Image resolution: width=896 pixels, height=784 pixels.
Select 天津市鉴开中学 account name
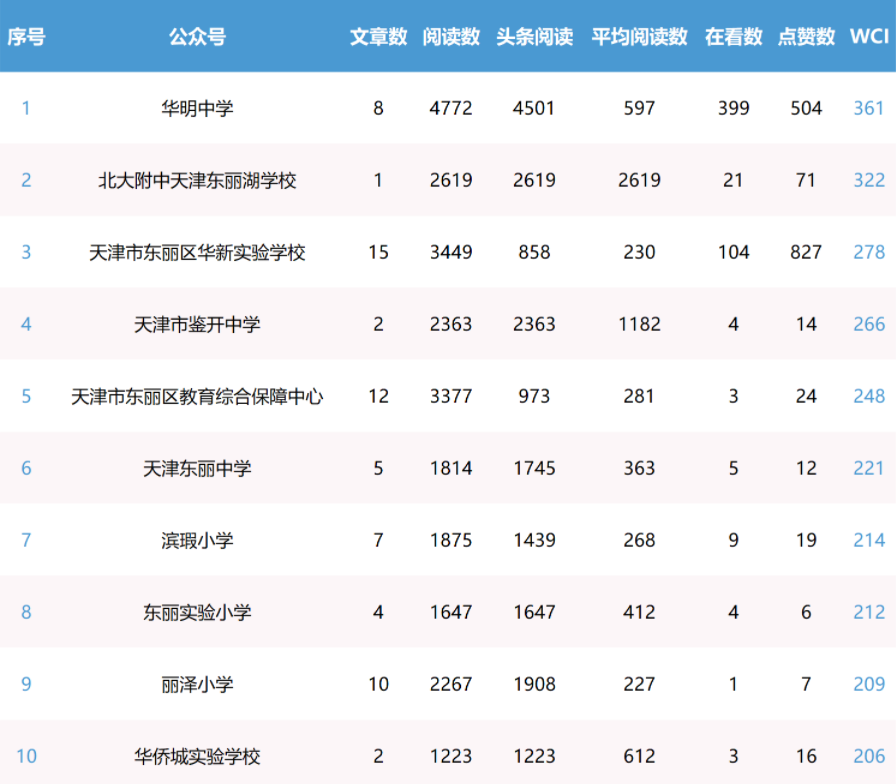tap(197, 324)
